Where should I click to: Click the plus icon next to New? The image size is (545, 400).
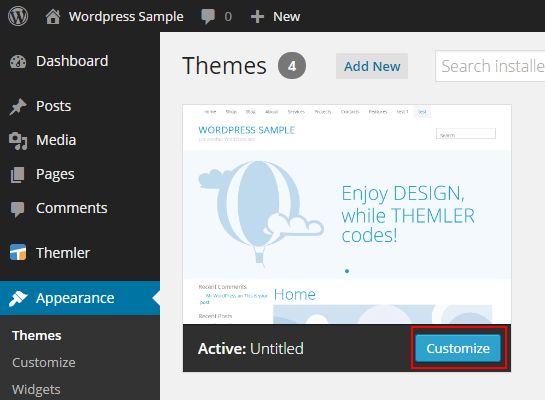pyautogui.click(x=257, y=17)
